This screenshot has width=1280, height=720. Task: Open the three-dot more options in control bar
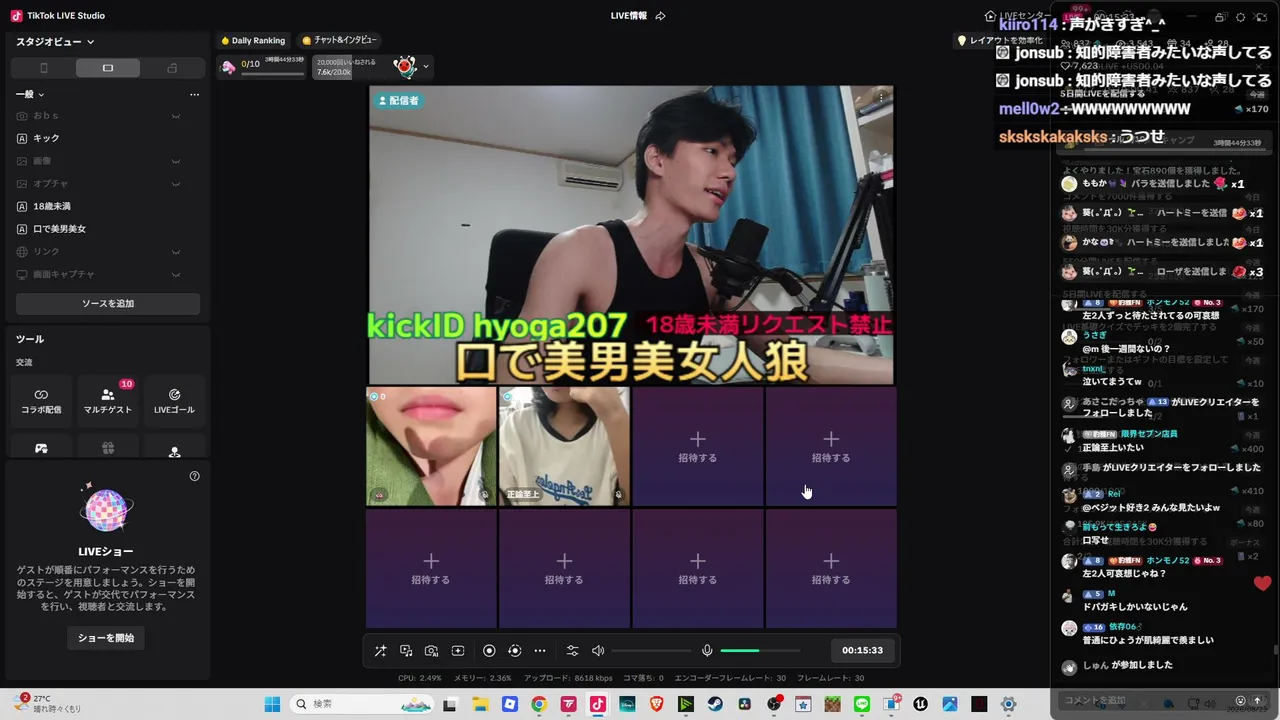pyautogui.click(x=540, y=651)
